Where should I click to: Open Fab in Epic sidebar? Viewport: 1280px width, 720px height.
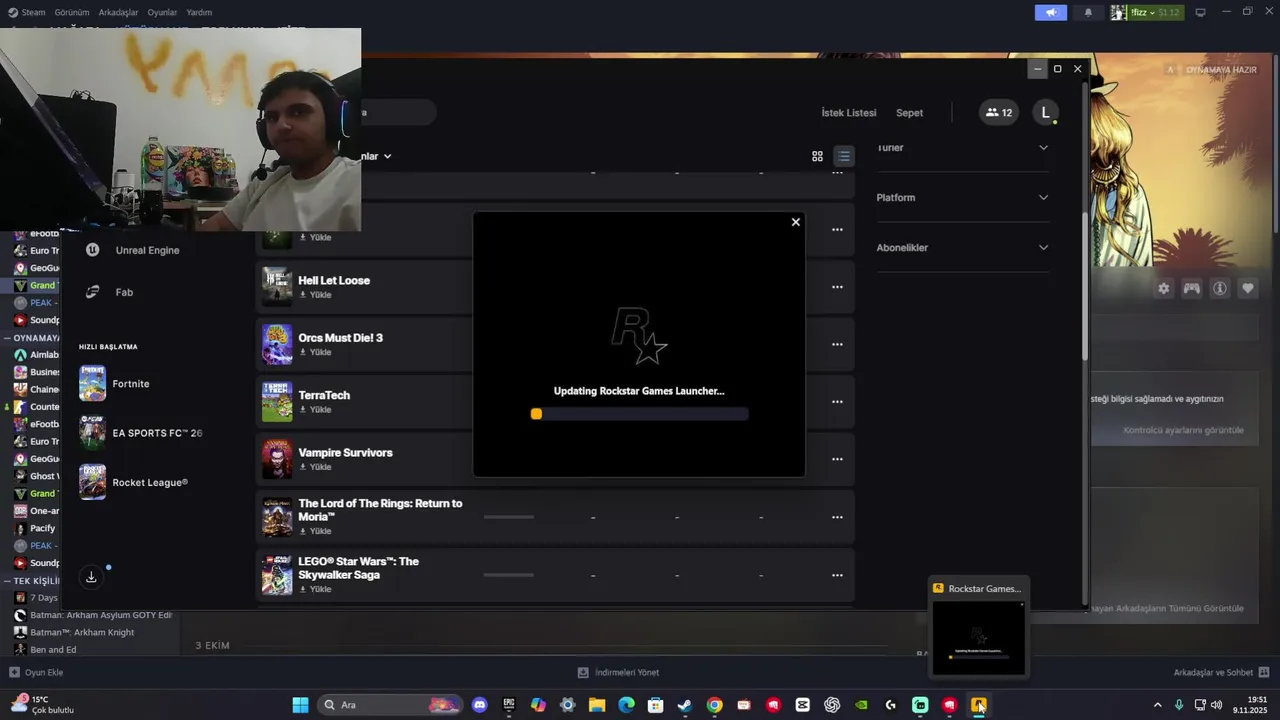point(110,292)
